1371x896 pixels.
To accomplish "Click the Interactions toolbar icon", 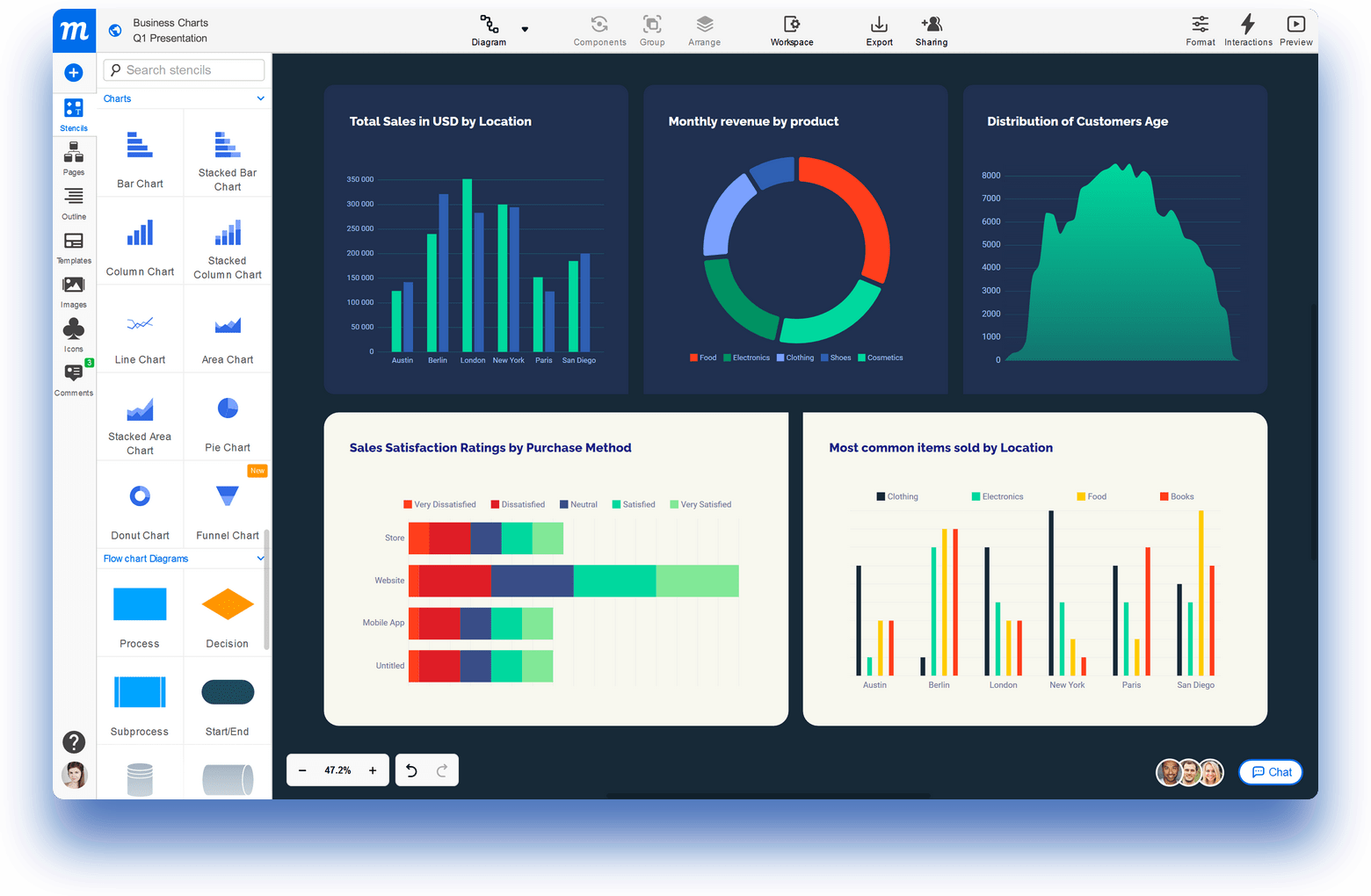I will point(1248,31).
